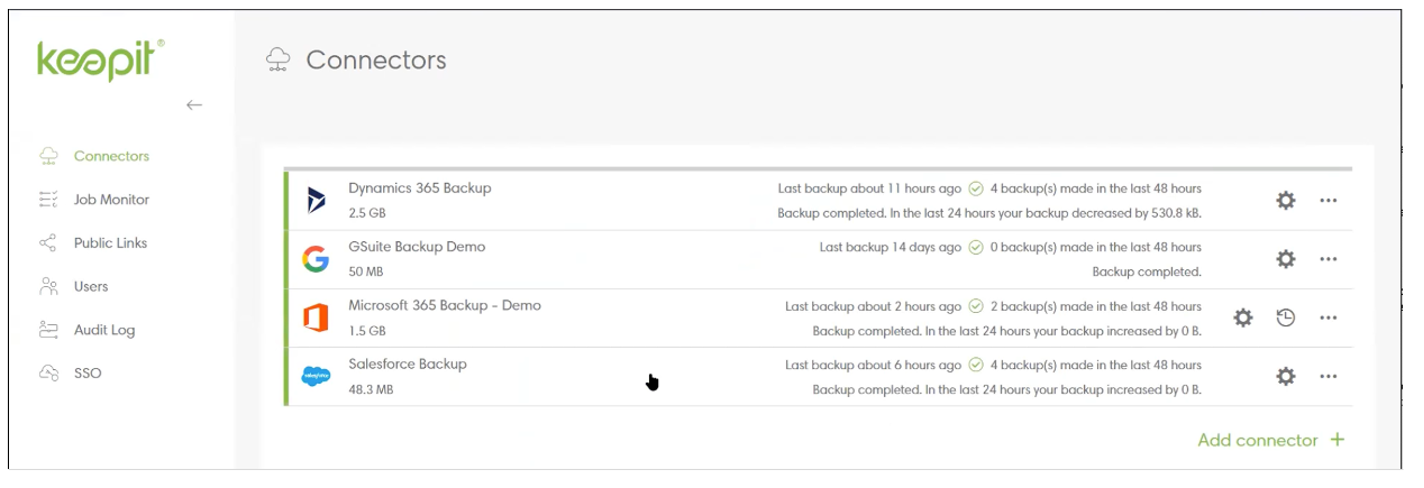Image resolution: width=1424 pixels, height=488 pixels.
Task: Expand more options for Salesforce Backup
Action: (1328, 376)
